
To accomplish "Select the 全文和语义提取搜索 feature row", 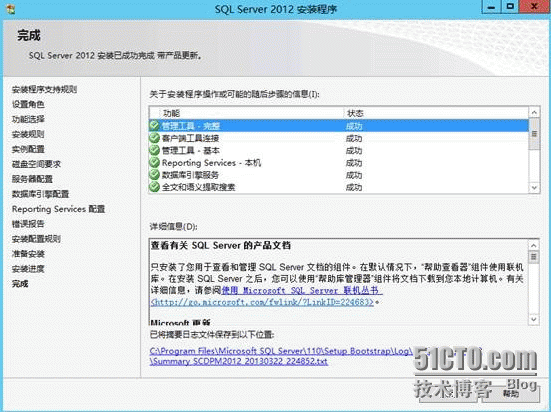I will (x=339, y=187).
